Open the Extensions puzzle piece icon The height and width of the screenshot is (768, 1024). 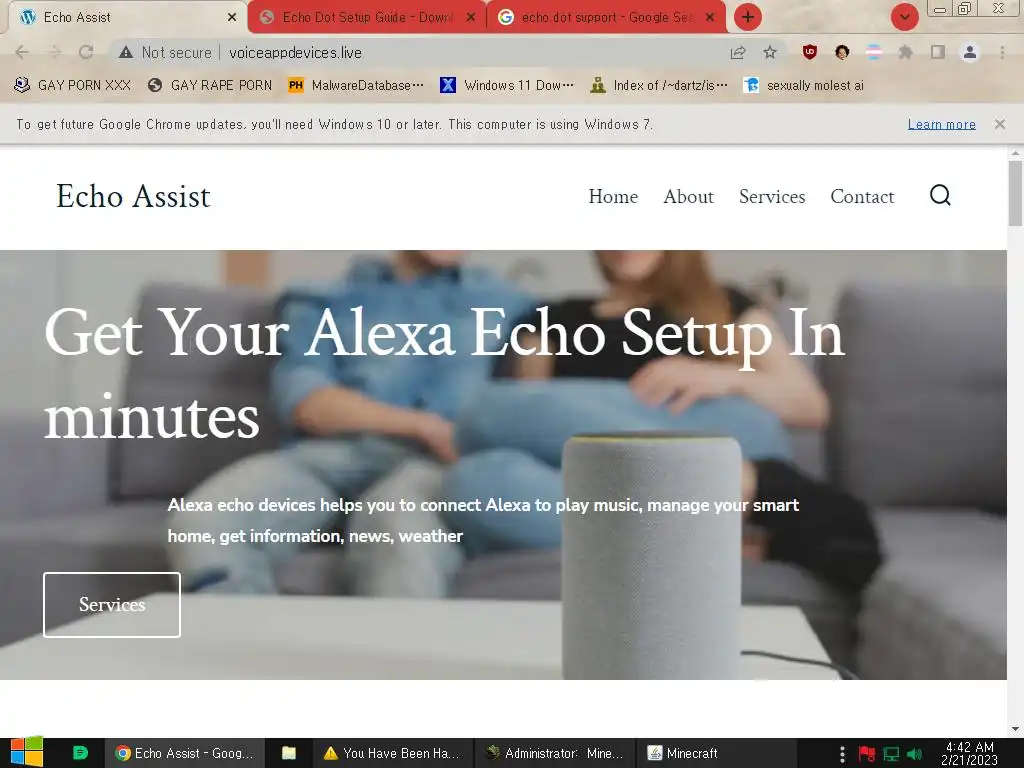[x=905, y=52]
